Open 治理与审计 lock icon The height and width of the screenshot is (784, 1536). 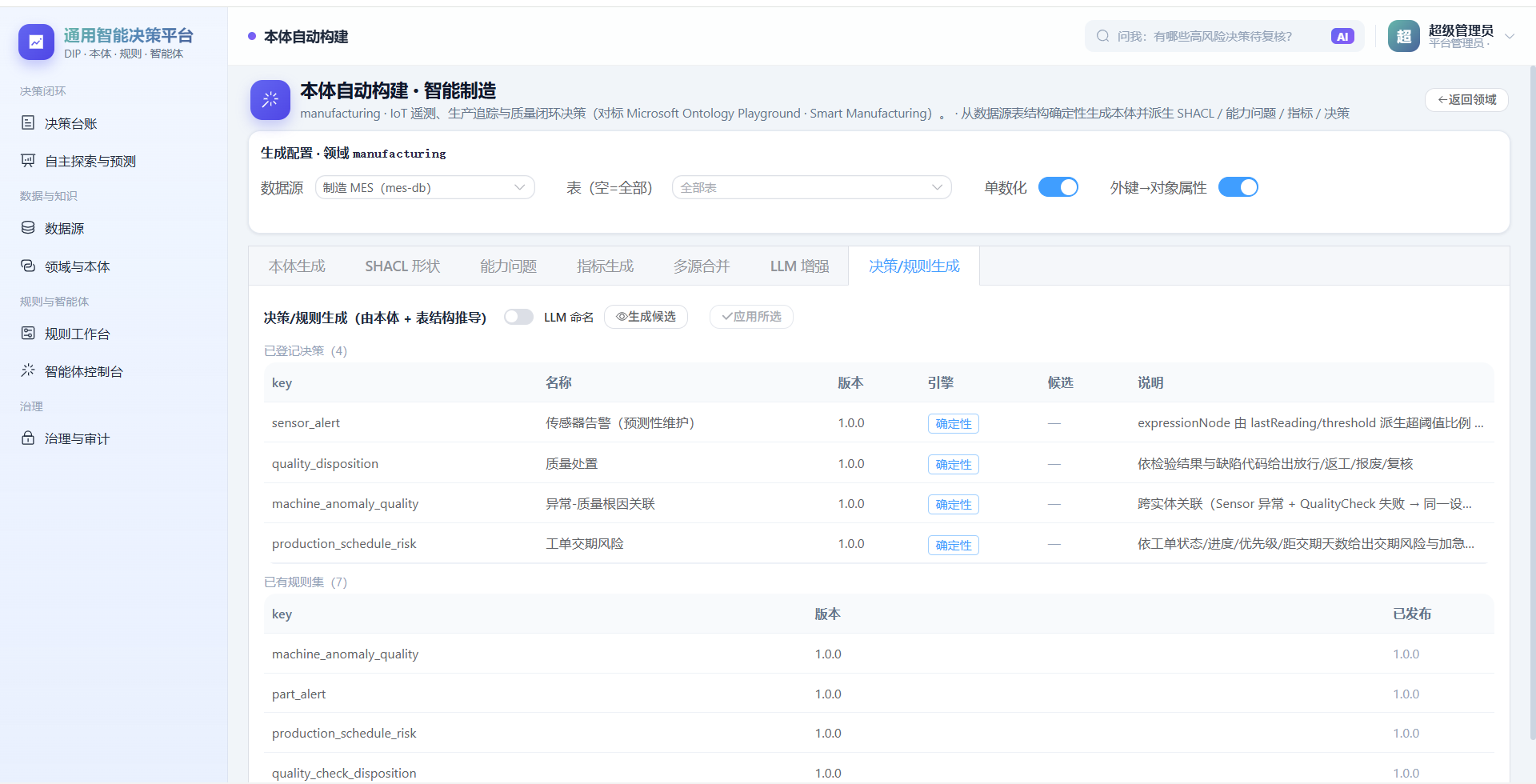28,438
